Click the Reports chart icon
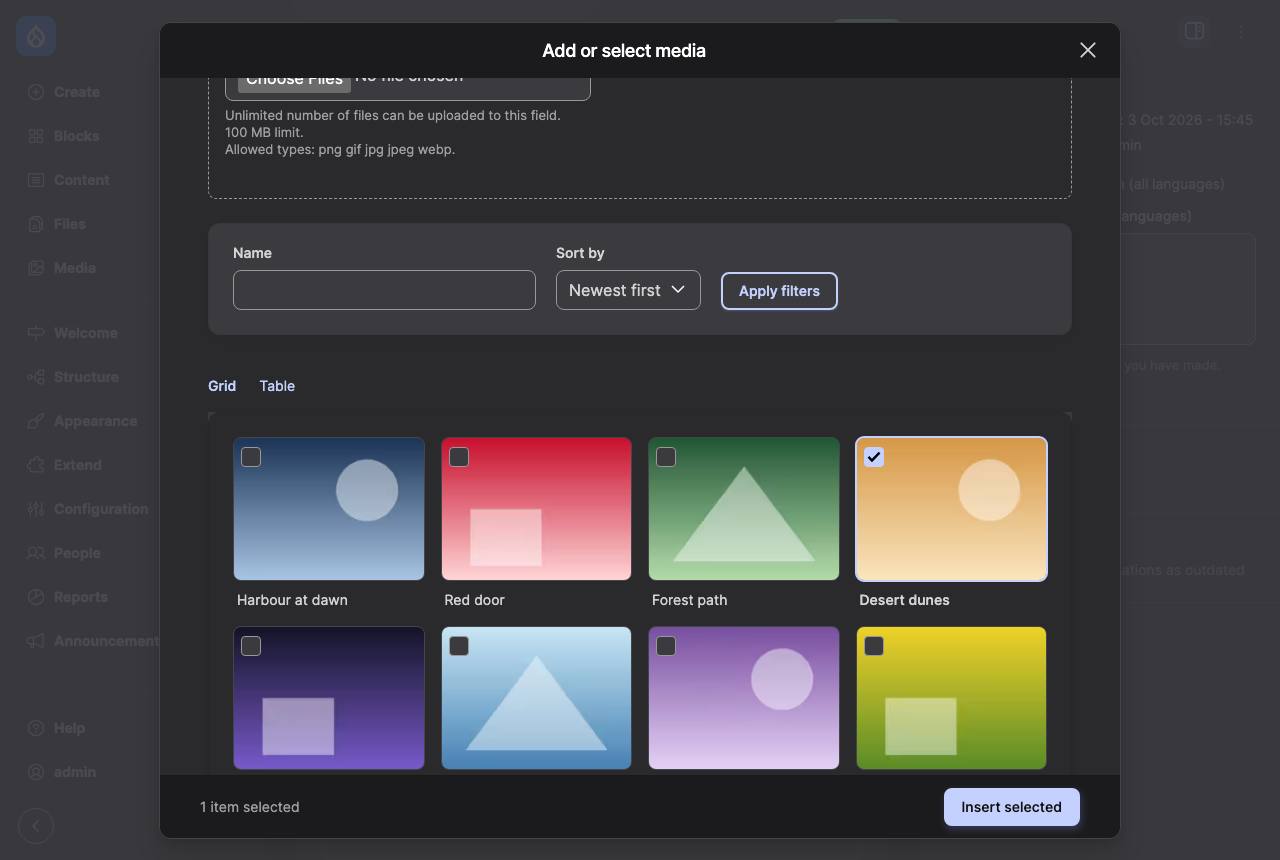This screenshot has width=1280, height=860. [x=36, y=597]
